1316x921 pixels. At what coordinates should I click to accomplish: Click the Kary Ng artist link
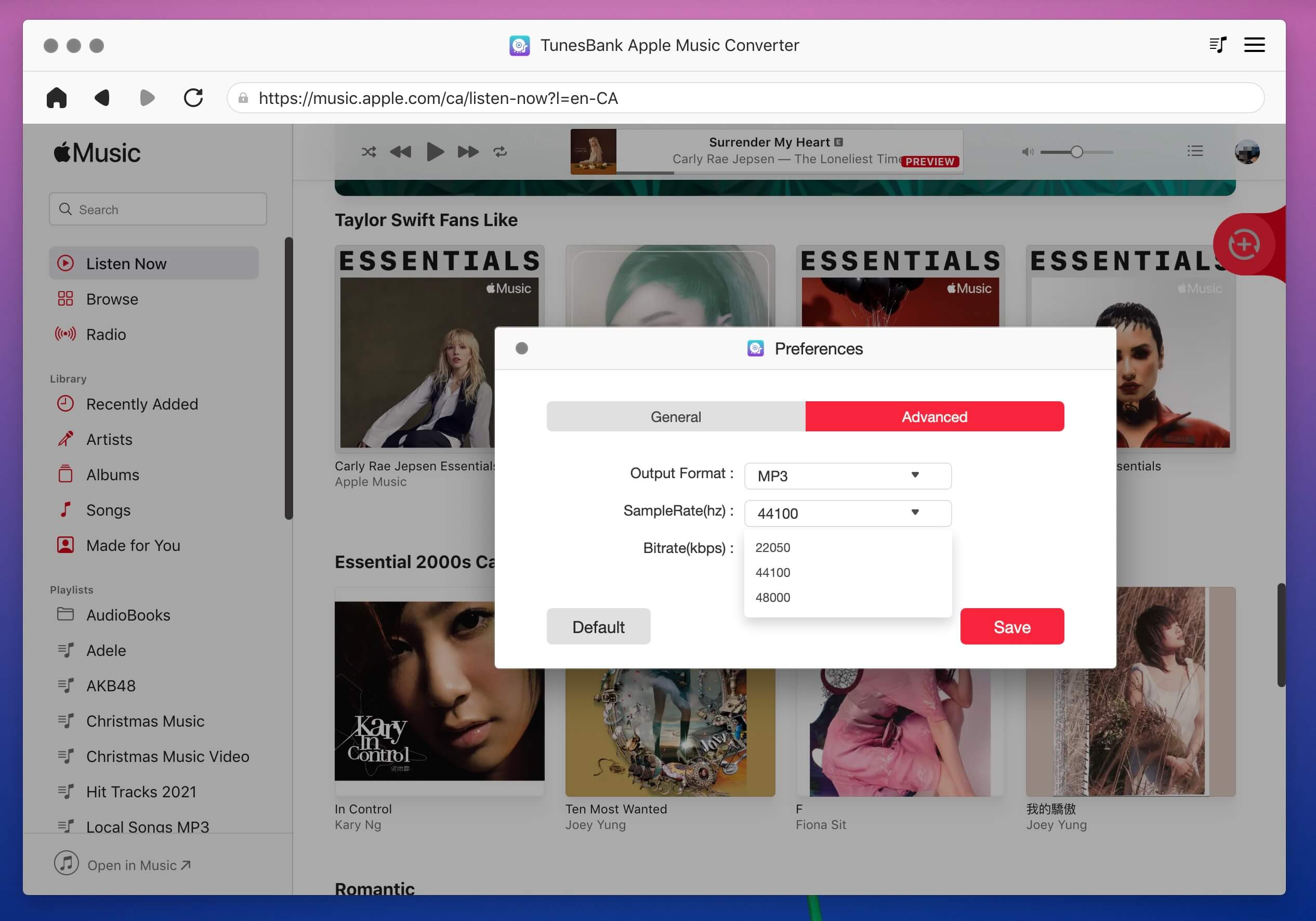pyautogui.click(x=358, y=825)
